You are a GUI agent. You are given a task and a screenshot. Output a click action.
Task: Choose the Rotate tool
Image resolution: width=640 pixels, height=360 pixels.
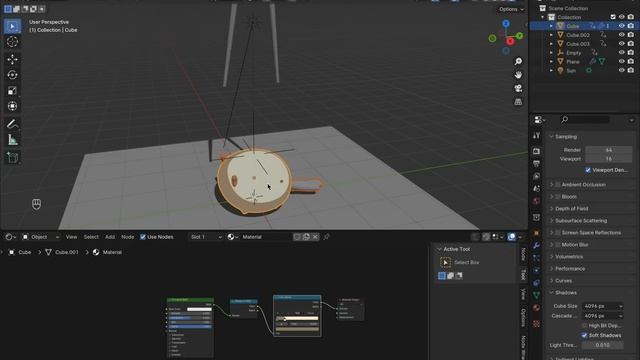[x=12, y=75]
